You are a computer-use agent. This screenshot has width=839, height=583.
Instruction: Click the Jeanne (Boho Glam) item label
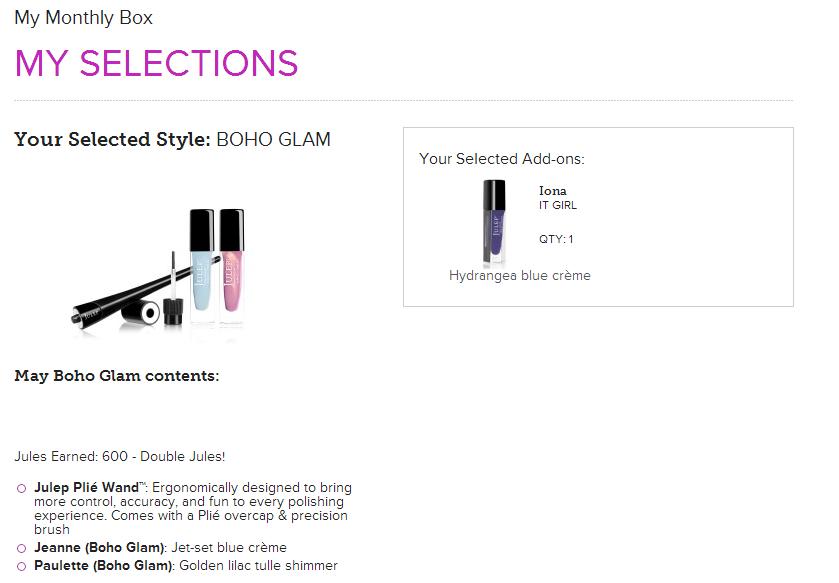(x=99, y=548)
